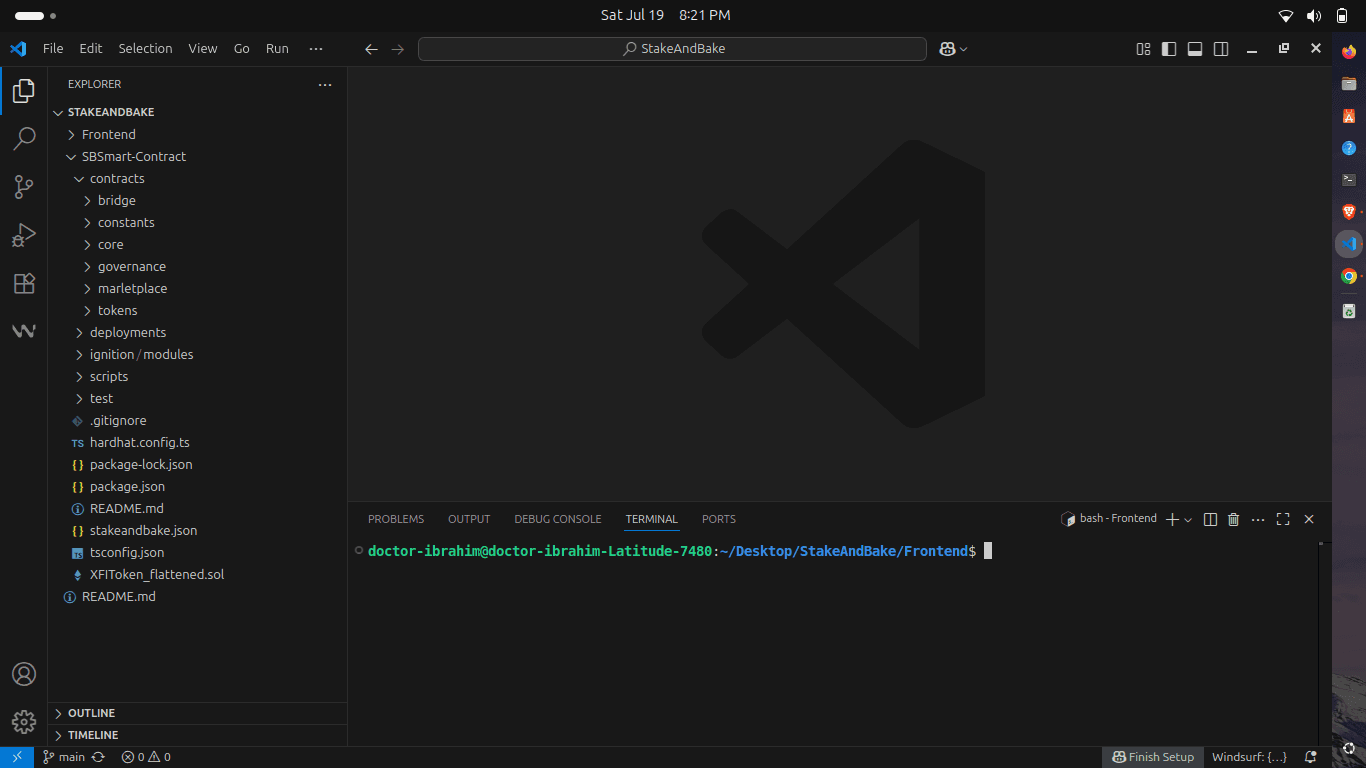The width and height of the screenshot is (1366, 768).
Task: Open the Manage gear icon
Action: 24,721
